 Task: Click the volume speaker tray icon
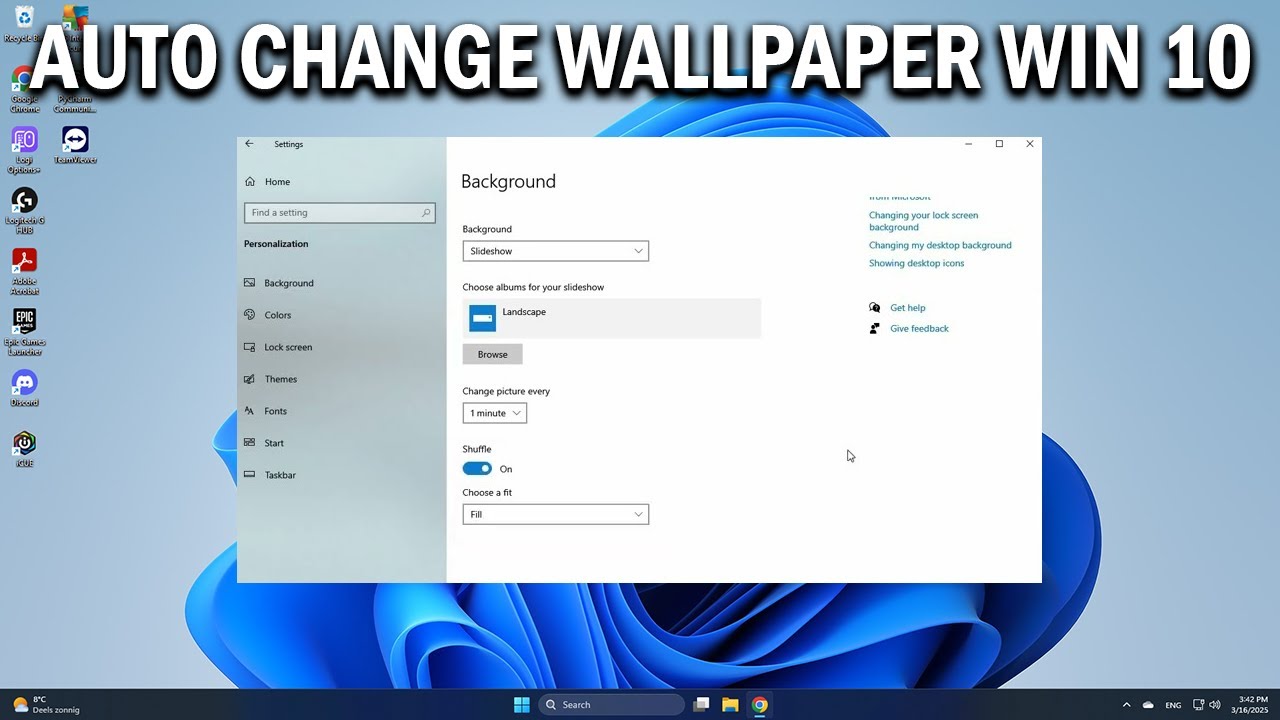tap(1215, 705)
